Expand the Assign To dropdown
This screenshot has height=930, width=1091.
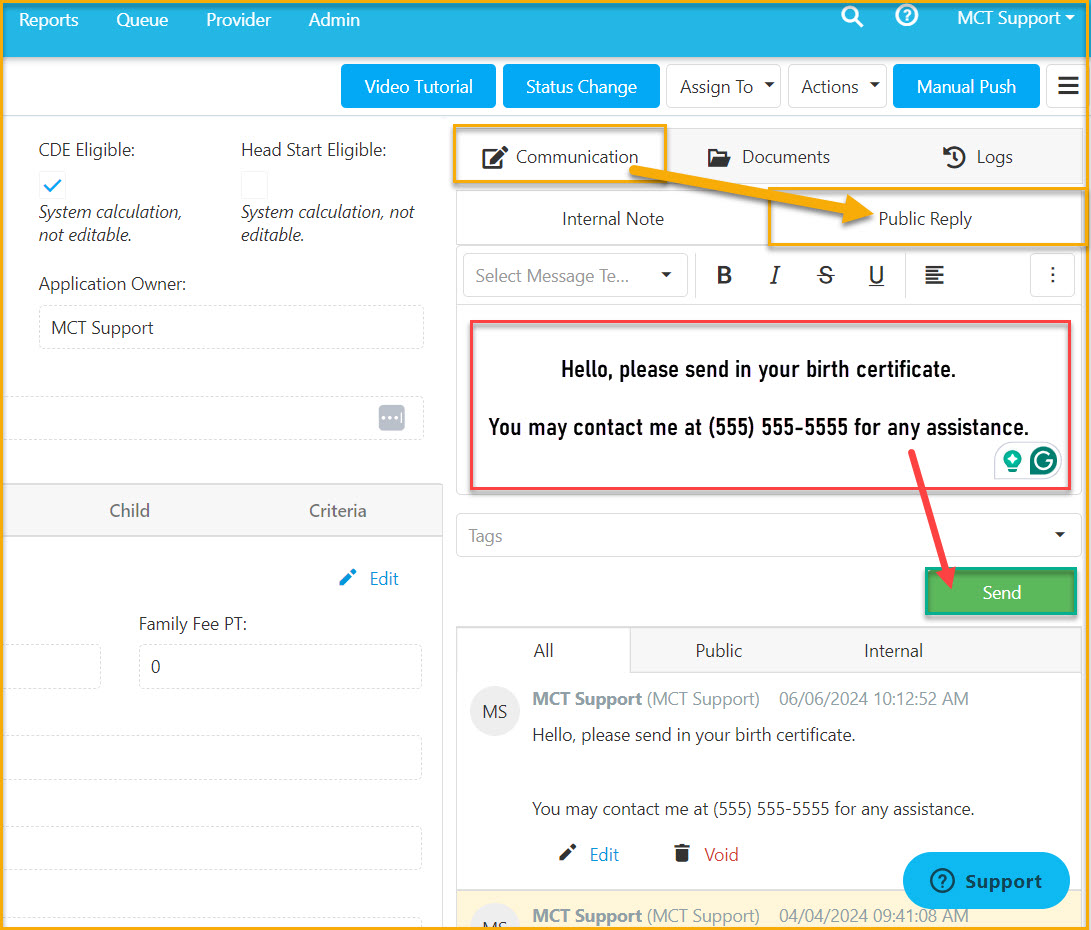pos(723,86)
